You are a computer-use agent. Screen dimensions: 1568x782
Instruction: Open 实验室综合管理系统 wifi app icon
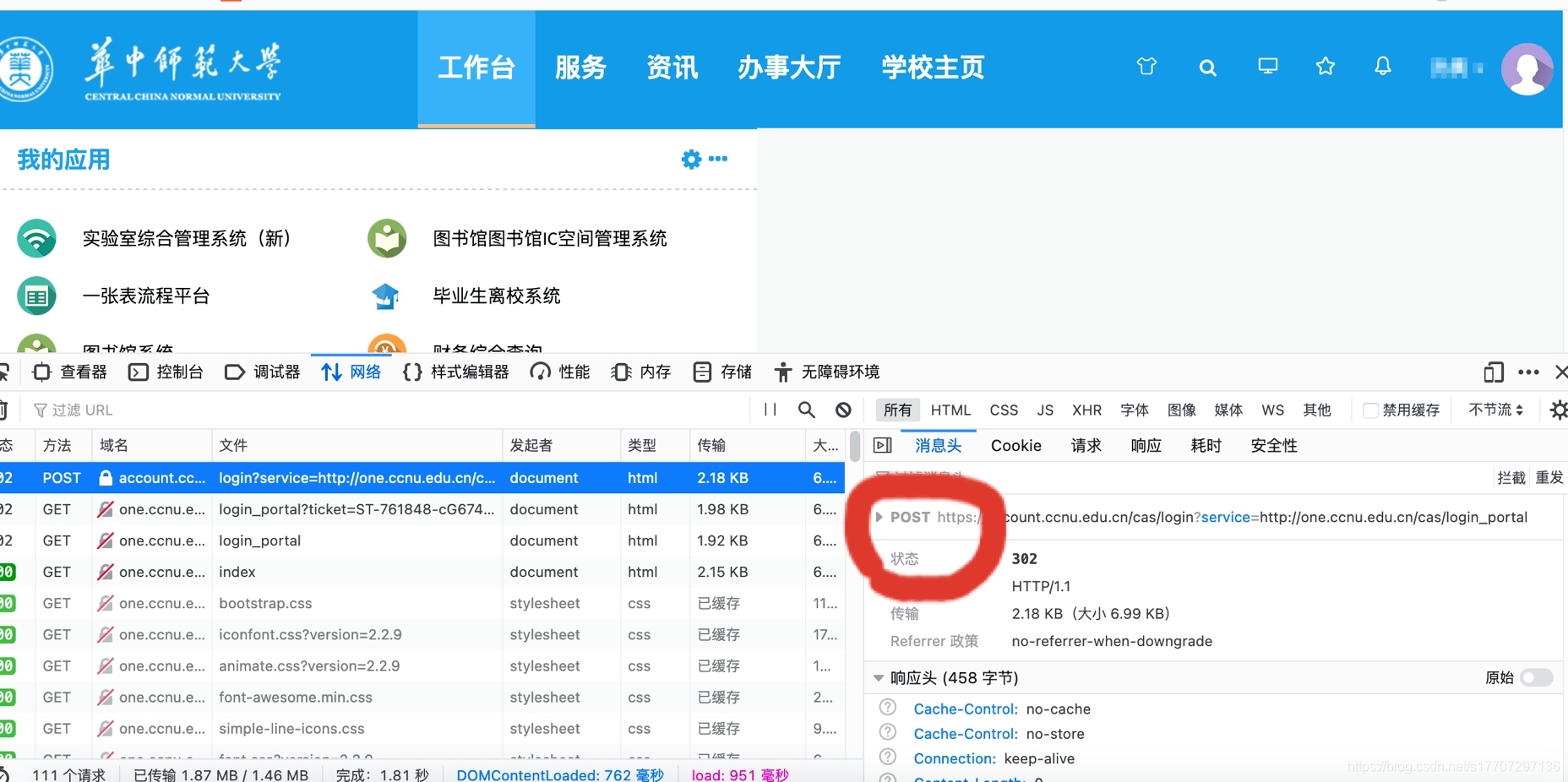[36, 239]
